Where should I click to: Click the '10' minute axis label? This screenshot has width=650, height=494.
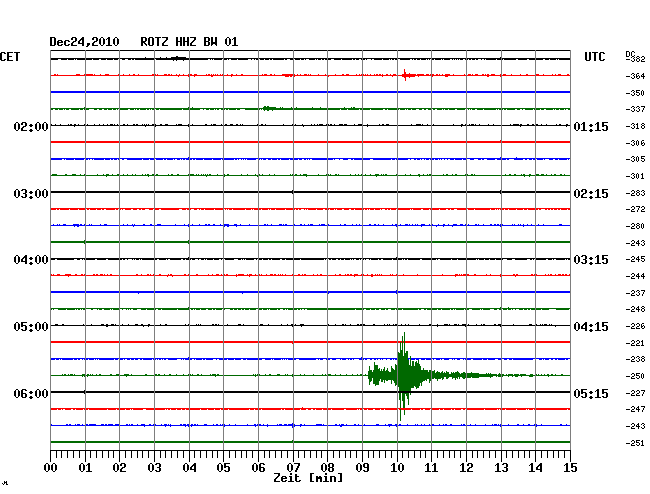coord(397,467)
